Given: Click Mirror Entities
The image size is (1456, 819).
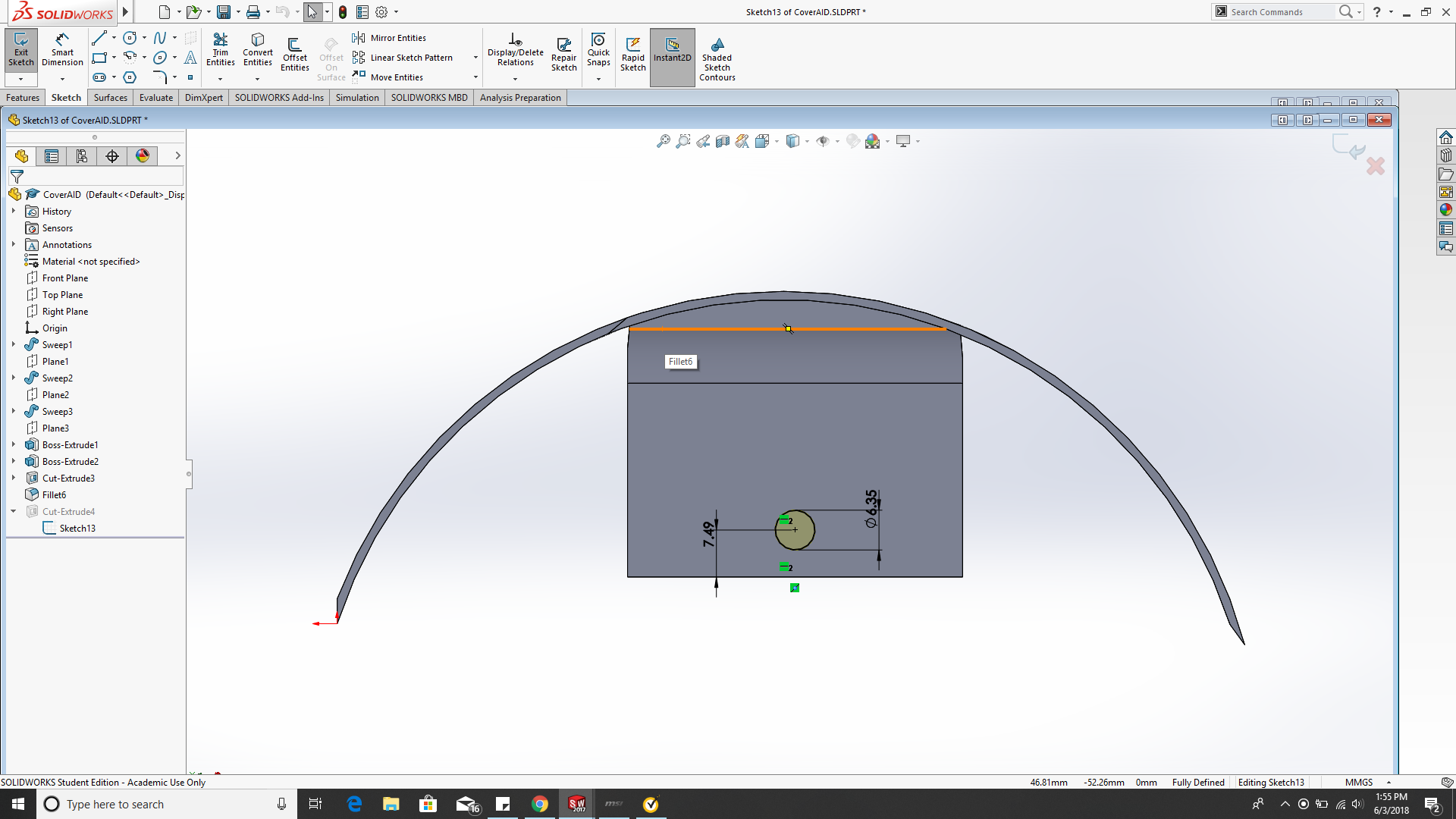Looking at the screenshot, I should coord(389,38).
